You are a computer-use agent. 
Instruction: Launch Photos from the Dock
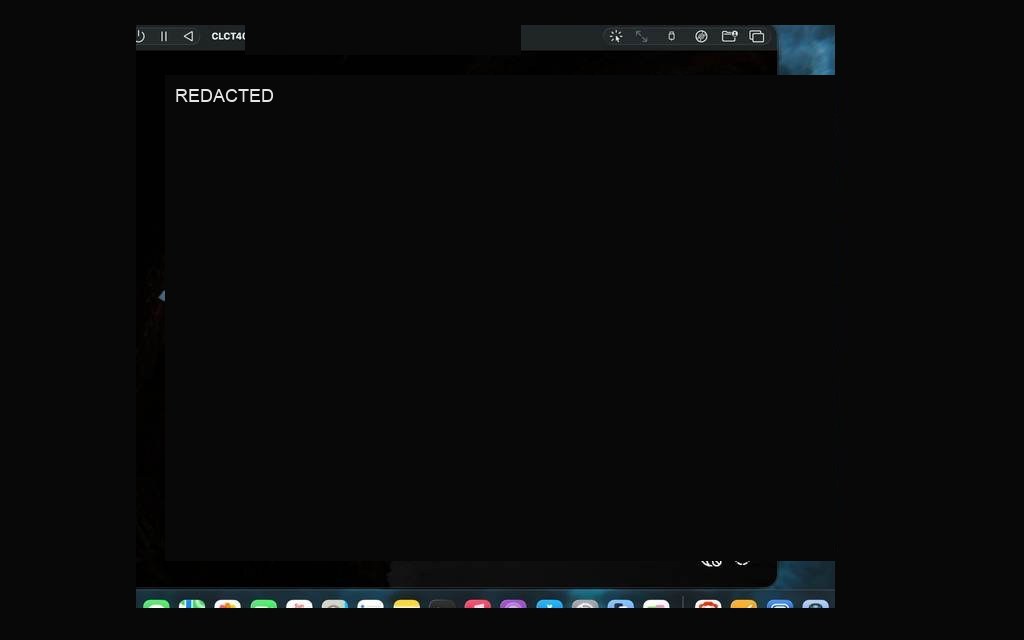[227, 604]
